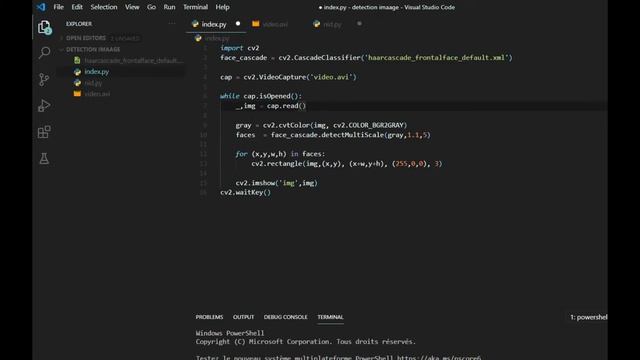Switch to the PROBLEMS panel tab
This screenshot has height=360, width=640.
(x=209, y=317)
